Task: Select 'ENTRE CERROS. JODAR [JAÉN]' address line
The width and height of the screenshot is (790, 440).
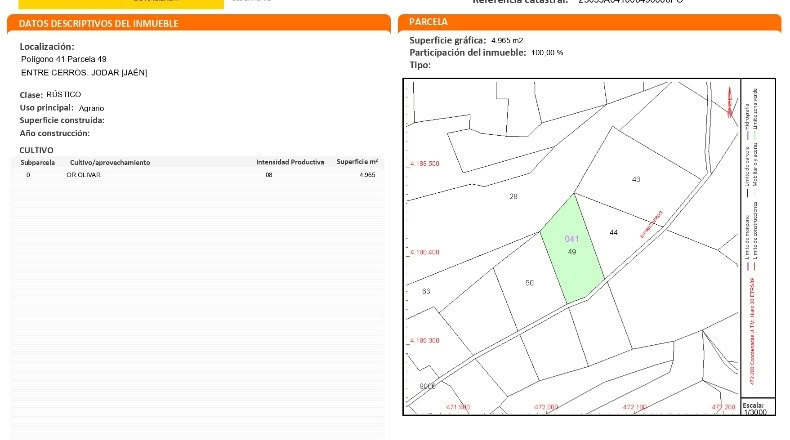Action: point(84,73)
